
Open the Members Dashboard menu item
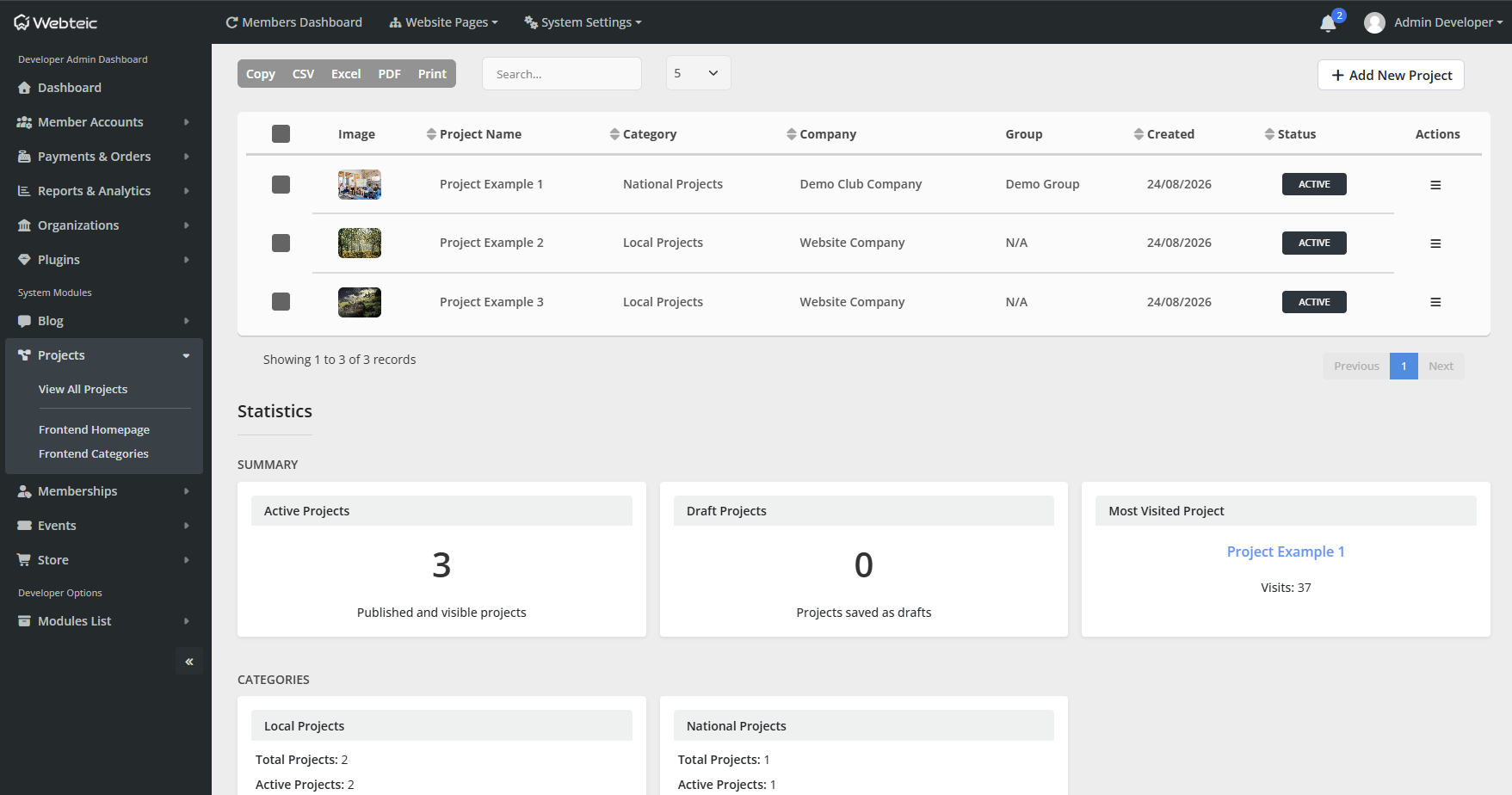[293, 22]
